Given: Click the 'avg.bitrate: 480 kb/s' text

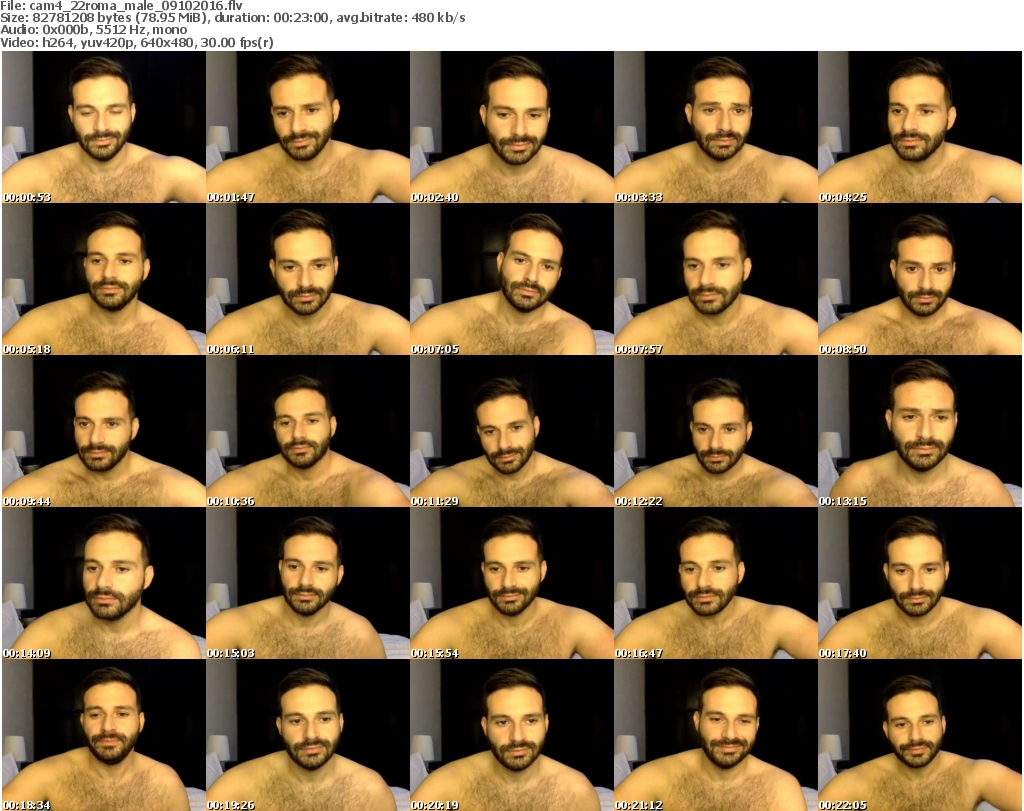Looking at the screenshot, I should pyautogui.click(x=401, y=18).
